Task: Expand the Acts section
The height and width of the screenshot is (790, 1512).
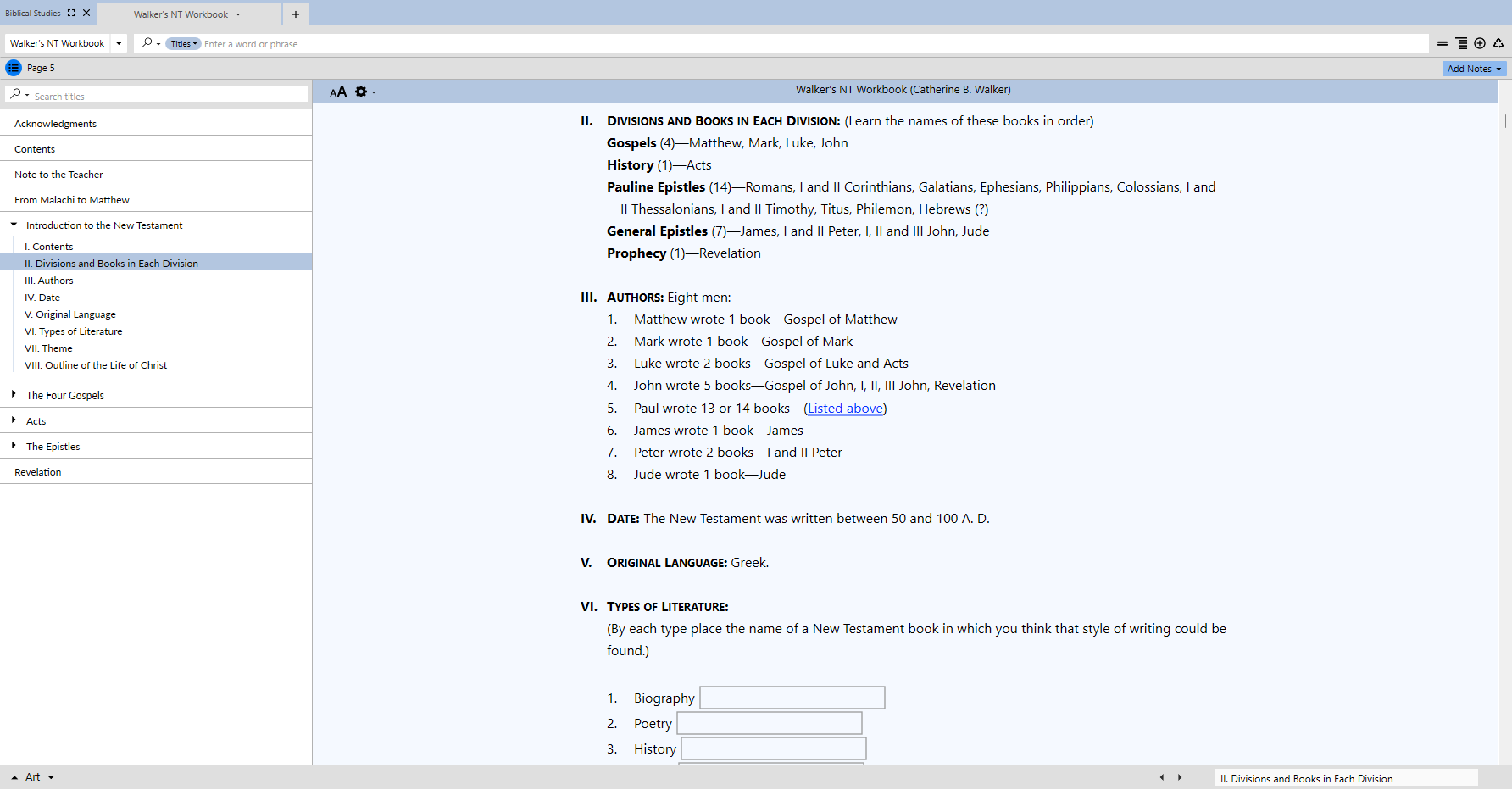Action: pos(14,420)
